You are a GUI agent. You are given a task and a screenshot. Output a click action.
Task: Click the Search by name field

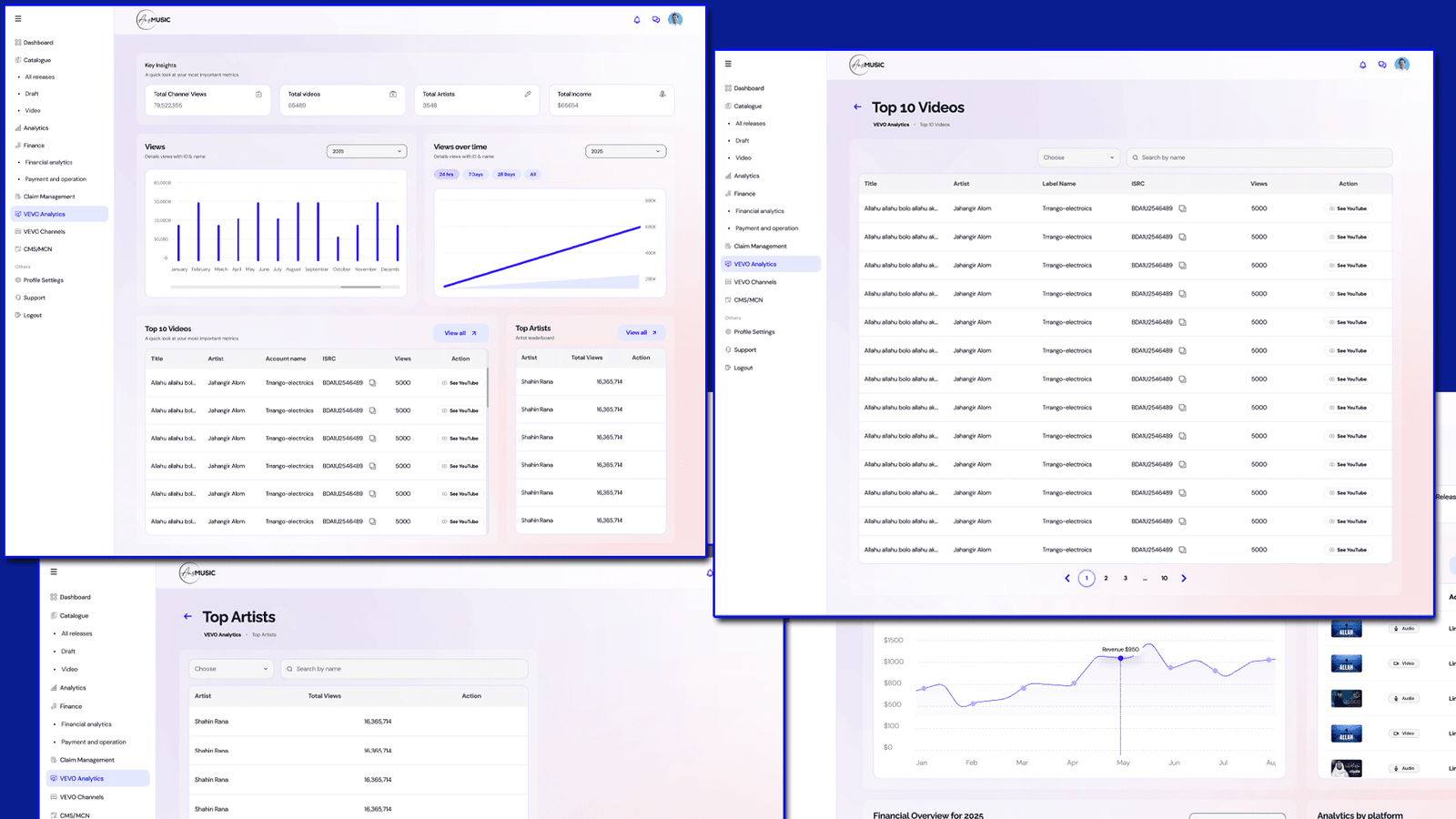pos(1259,157)
